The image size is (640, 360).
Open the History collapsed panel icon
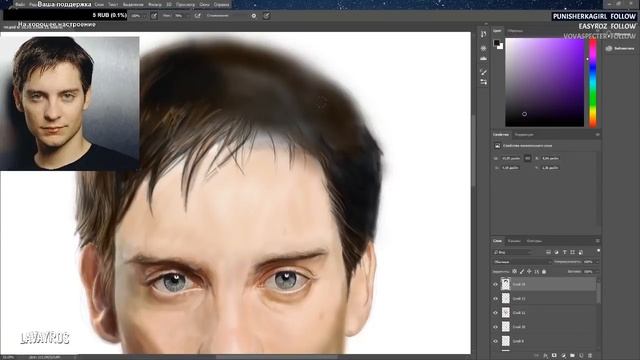coord(483,34)
